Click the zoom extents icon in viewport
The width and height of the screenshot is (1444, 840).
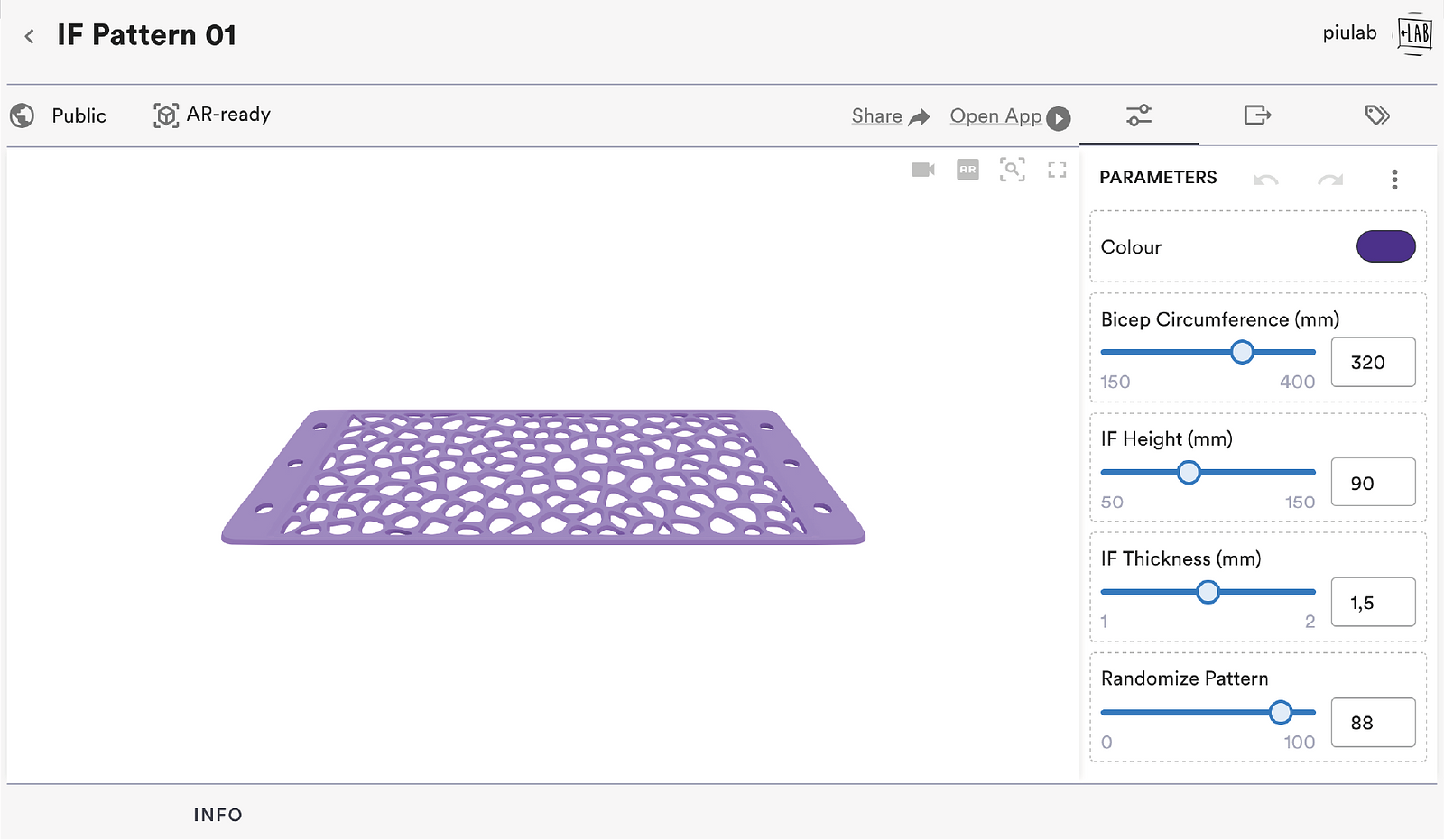[1012, 170]
